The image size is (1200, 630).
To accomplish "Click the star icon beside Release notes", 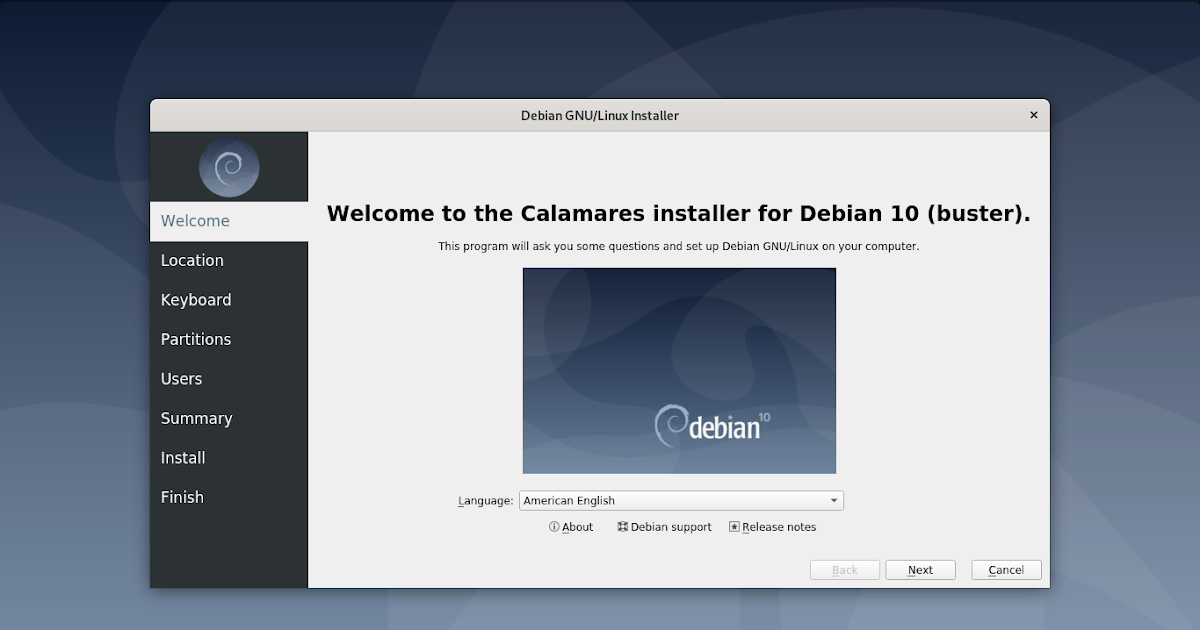I will 733,526.
